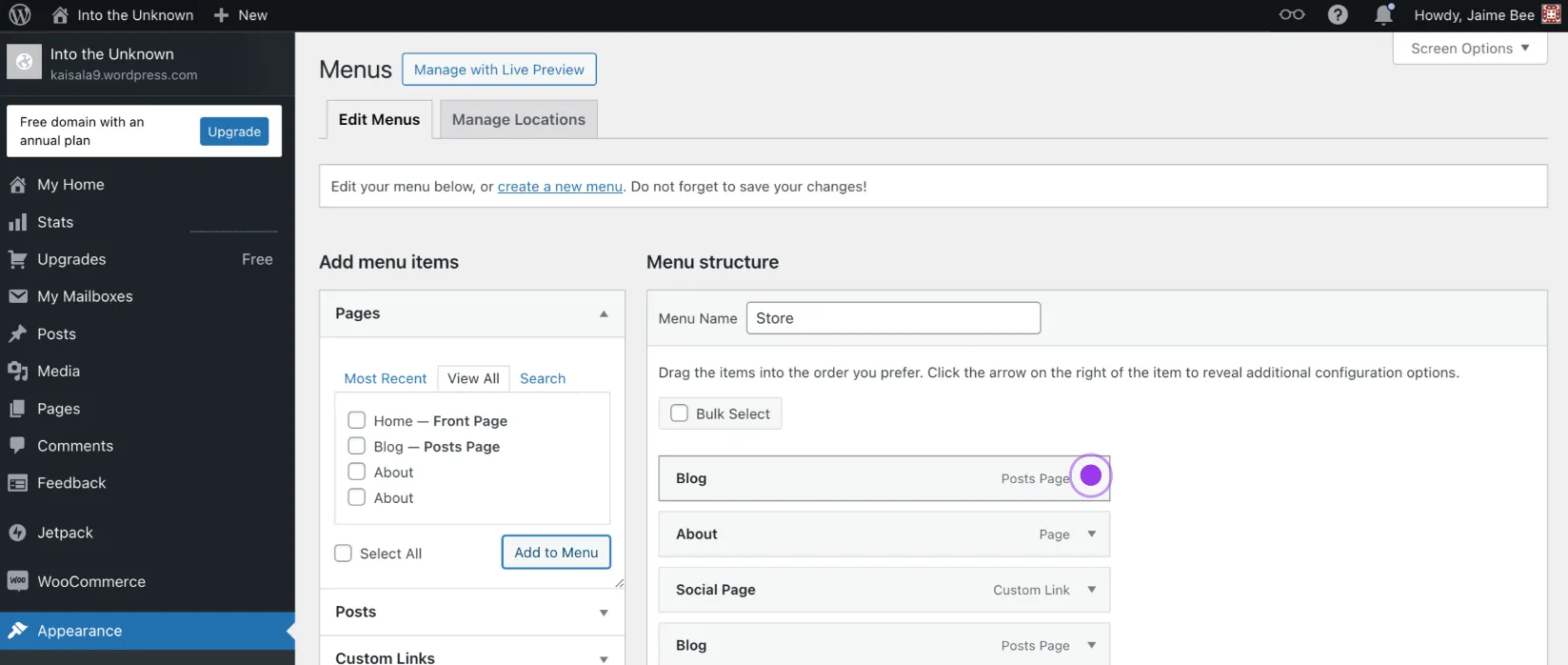Click the Menu Name field containing Store
This screenshot has width=1568, height=665.
pos(893,318)
